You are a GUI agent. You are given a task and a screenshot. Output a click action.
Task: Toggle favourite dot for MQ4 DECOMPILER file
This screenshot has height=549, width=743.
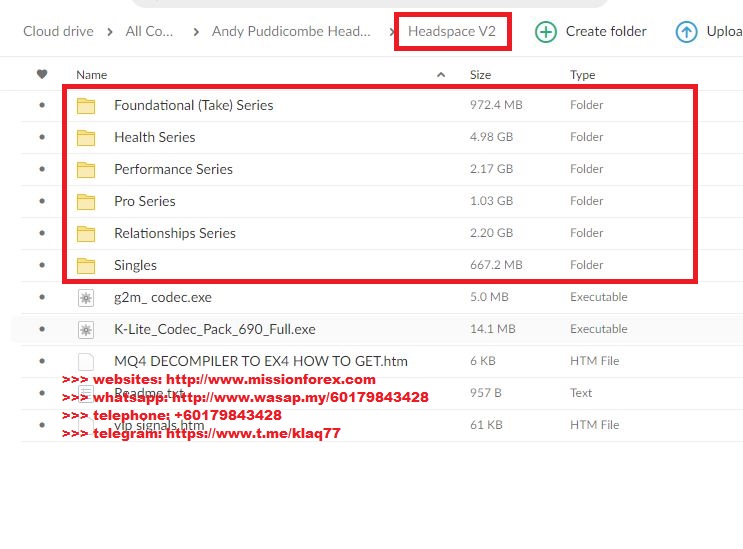(42, 361)
